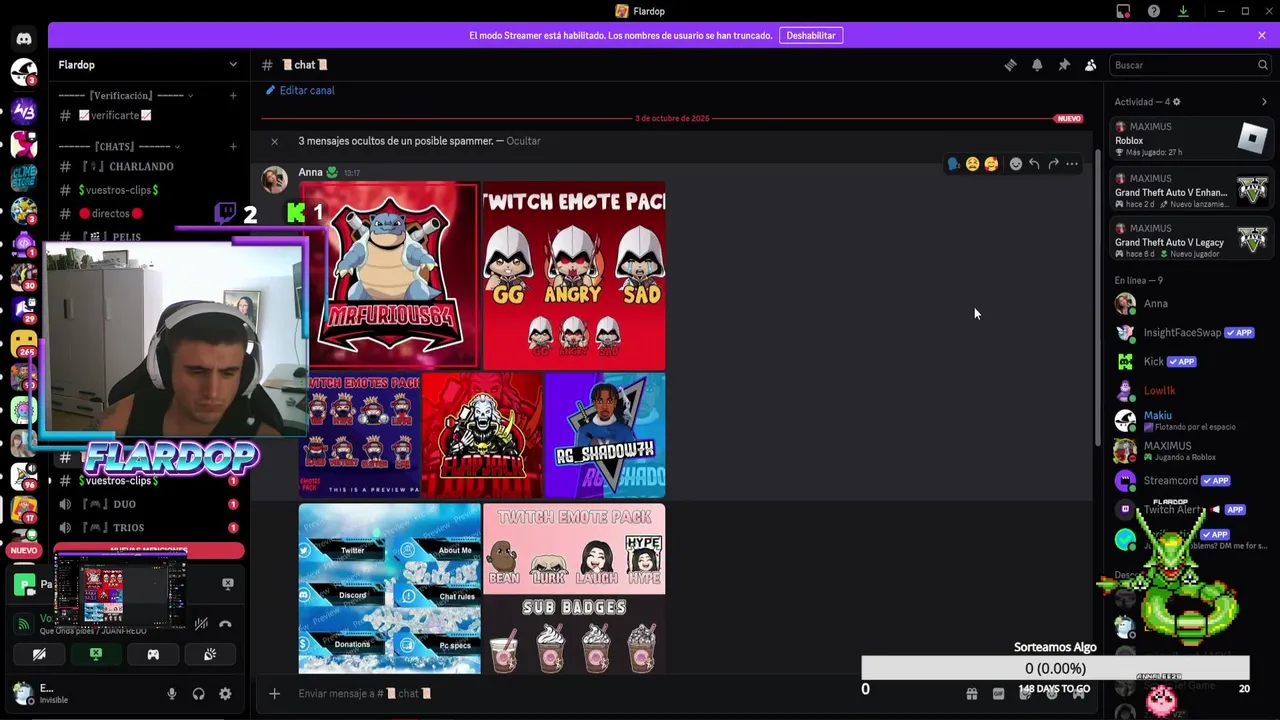Open the gift Nitro icon

click(x=971, y=693)
